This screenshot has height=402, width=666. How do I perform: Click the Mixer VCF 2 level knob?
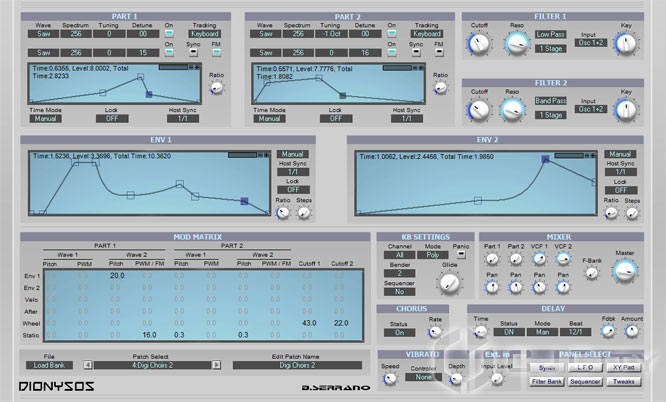(x=563, y=259)
